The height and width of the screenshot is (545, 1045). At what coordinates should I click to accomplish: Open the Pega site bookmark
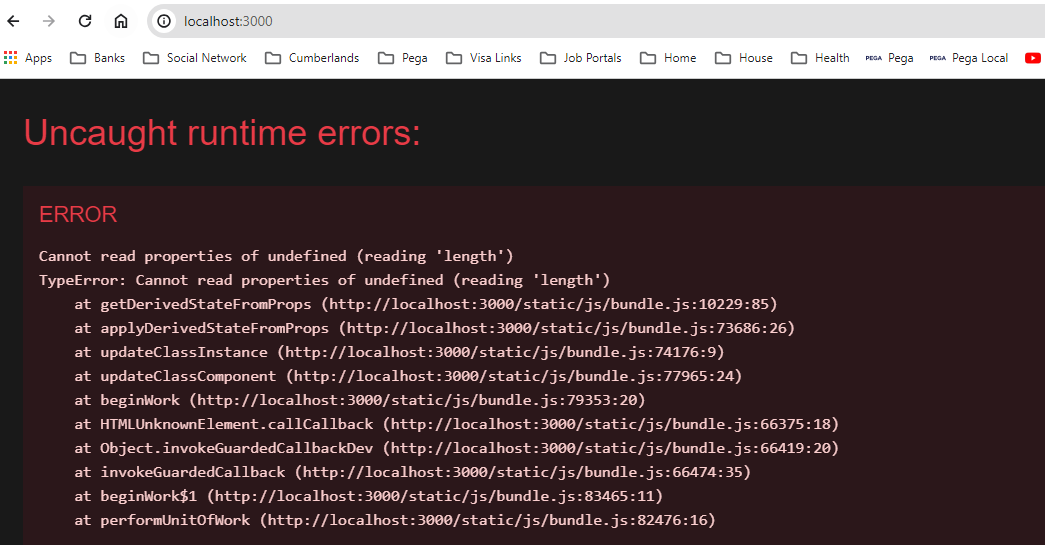(890, 58)
